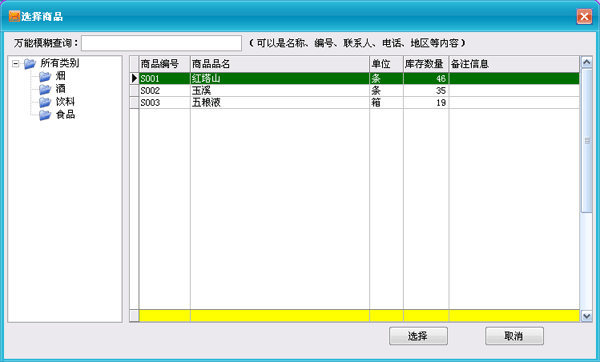Click the 商品品名 column header
This screenshot has width=600, height=362.
(280, 64)
